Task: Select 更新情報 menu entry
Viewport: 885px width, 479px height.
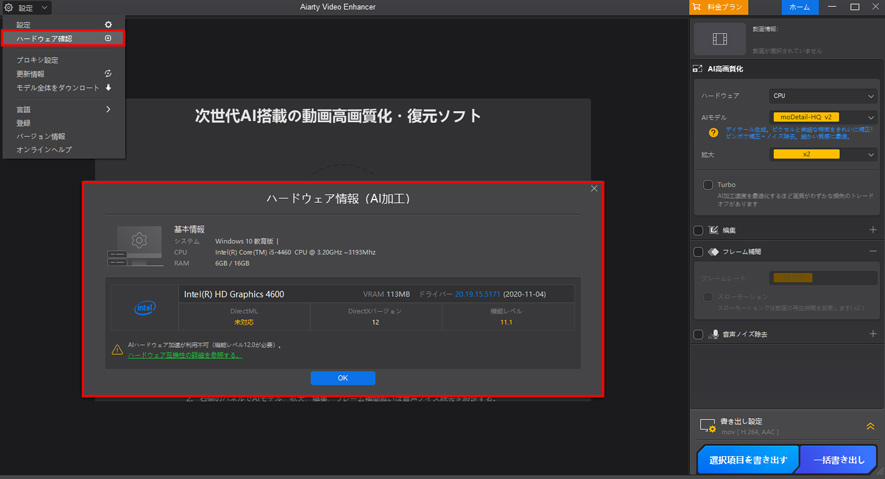Action: point(63,74)
